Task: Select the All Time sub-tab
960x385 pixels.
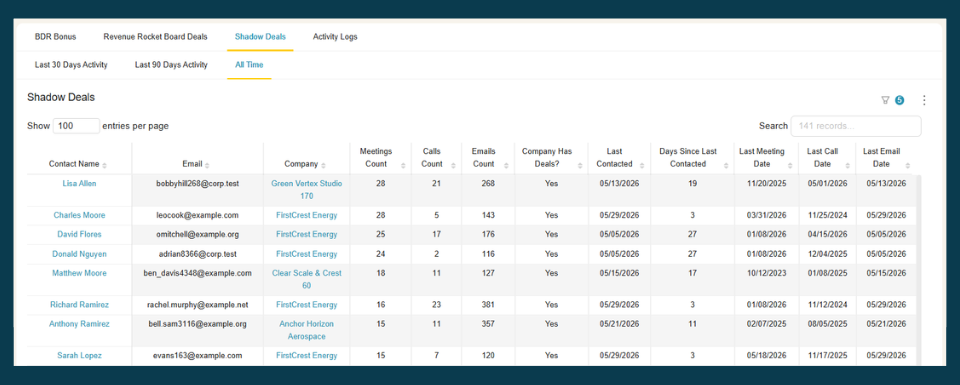Action: point(249,65)
